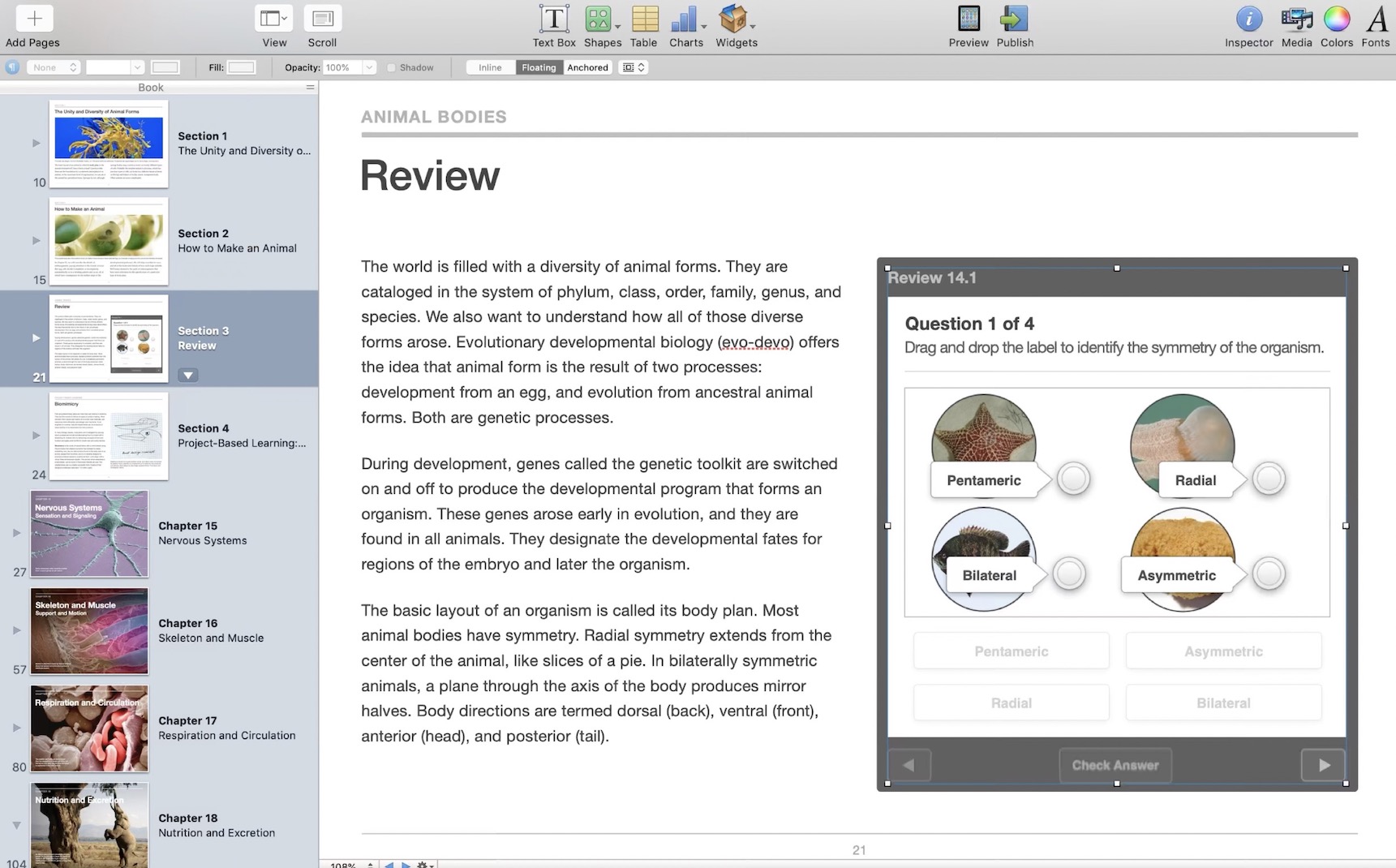Open the Inspector panel
The height and width of the screenshot is (868, 1396).
point(1248,19)
